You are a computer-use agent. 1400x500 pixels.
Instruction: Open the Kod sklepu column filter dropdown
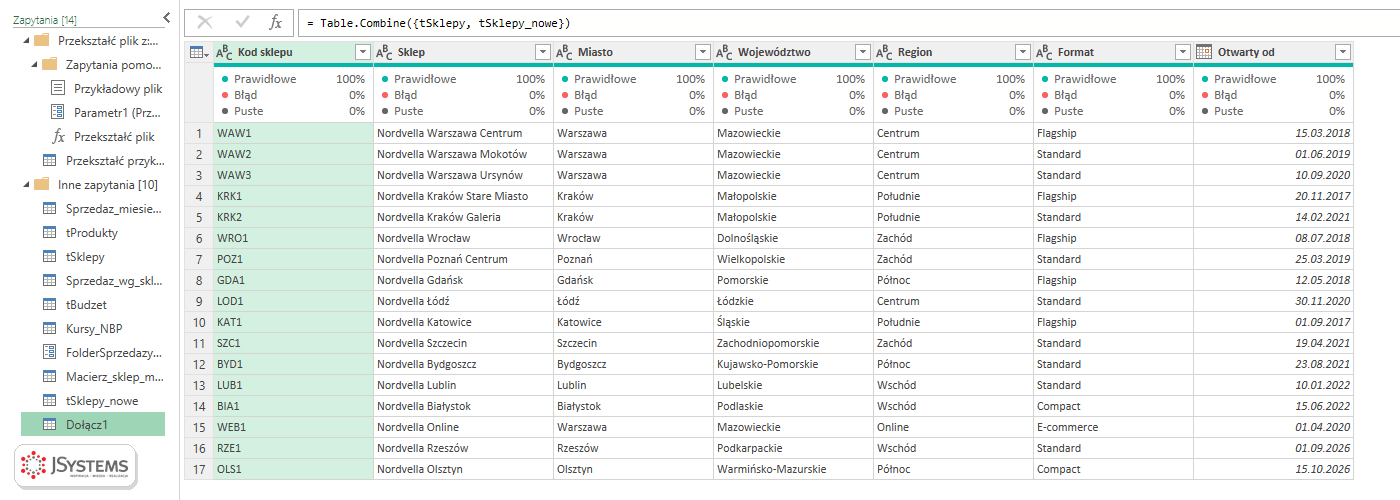(362, 52)
